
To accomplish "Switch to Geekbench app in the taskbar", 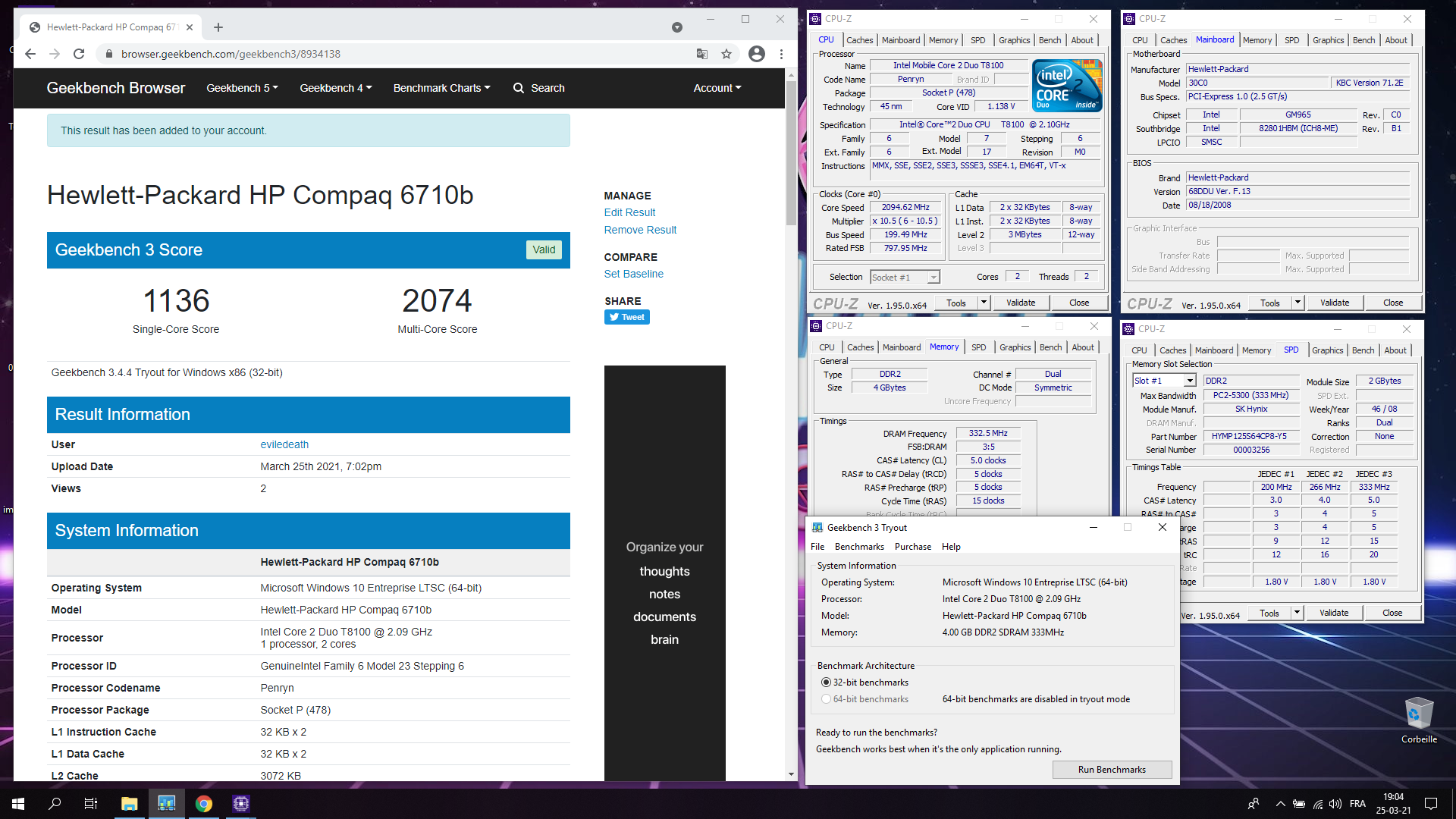I will [166, 804].
